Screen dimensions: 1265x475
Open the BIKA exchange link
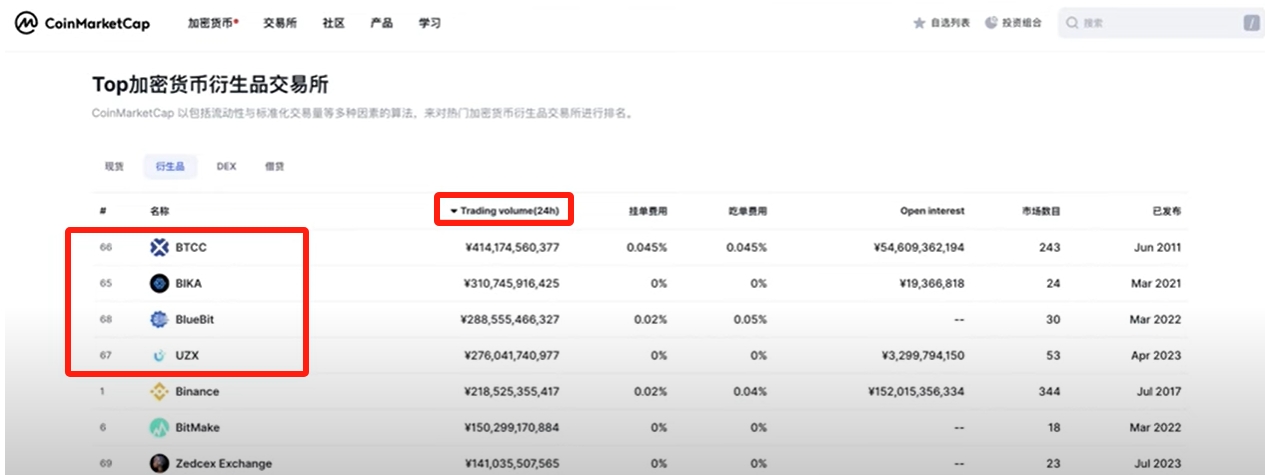pos(188,283)
